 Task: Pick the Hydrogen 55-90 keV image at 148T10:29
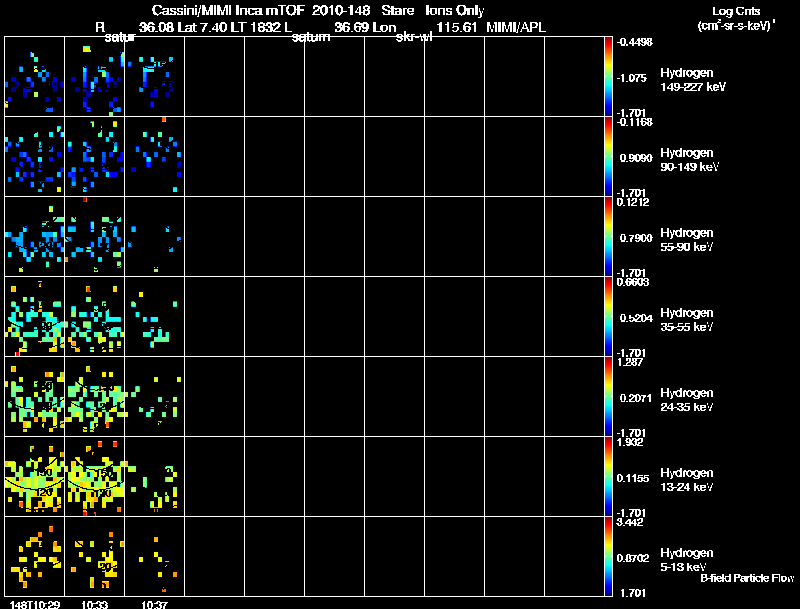[35, 237]
